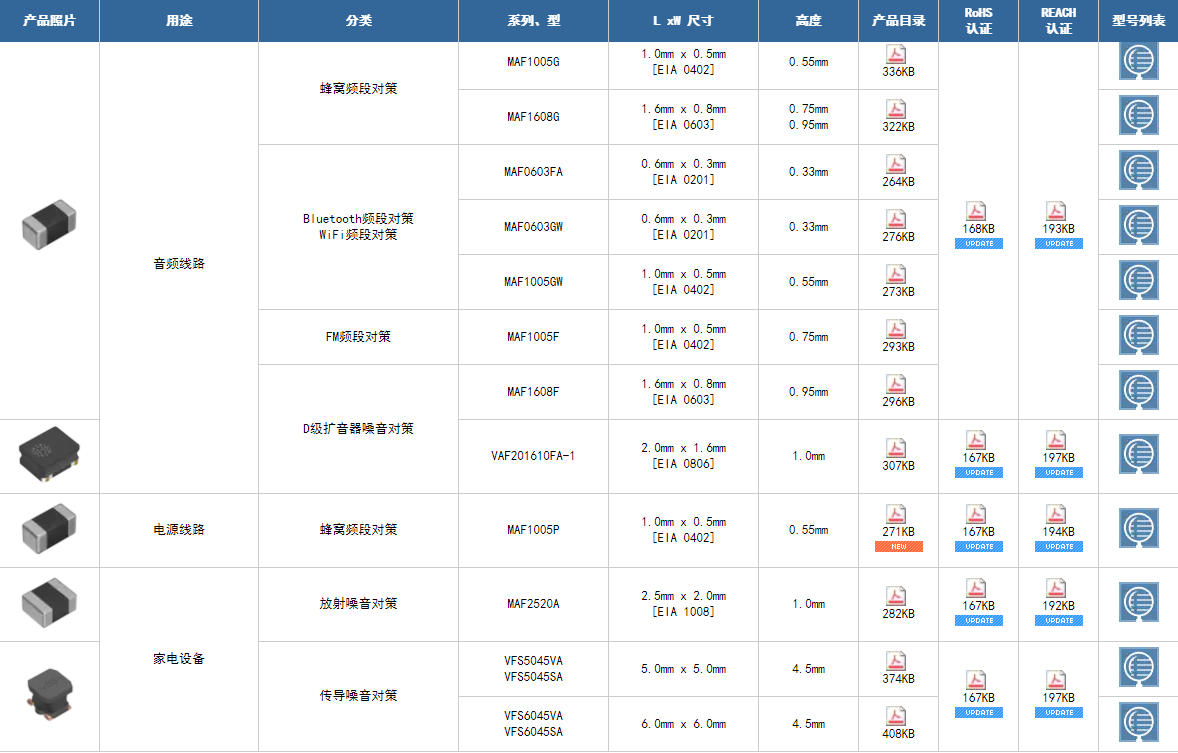This screenshot has height=753, width=1178.
Task: Click the MAF1608G series name
Action: click(x=533, y=117)
